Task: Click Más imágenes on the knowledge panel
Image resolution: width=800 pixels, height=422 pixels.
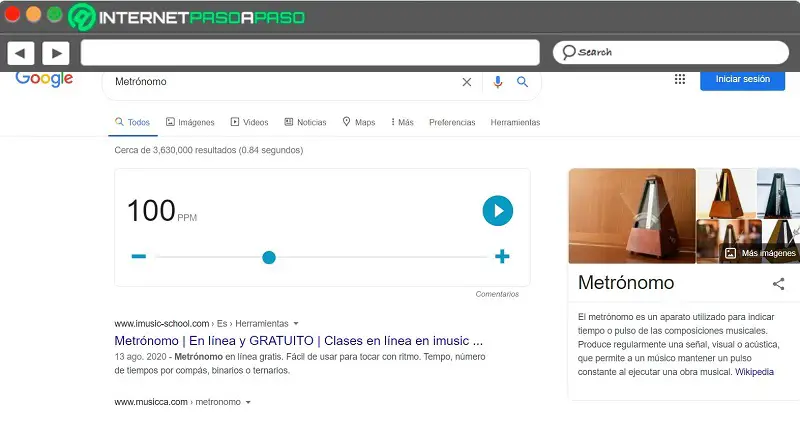Action: pos(761,253)
